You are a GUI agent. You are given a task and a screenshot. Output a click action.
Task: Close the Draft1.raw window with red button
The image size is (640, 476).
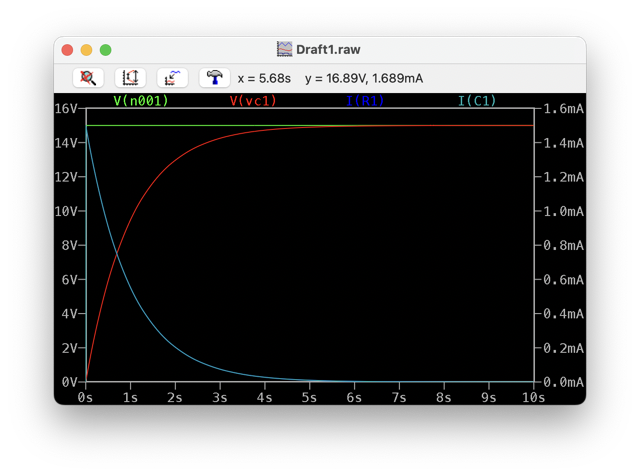click(x=67, y=50)
